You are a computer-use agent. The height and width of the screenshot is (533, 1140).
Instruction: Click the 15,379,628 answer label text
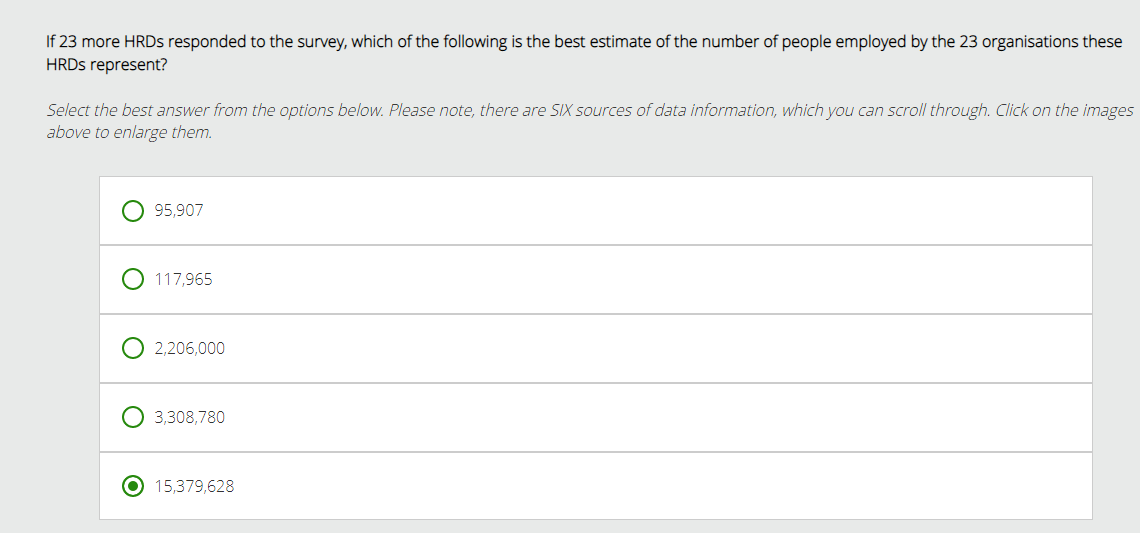(x=194, y=487)
